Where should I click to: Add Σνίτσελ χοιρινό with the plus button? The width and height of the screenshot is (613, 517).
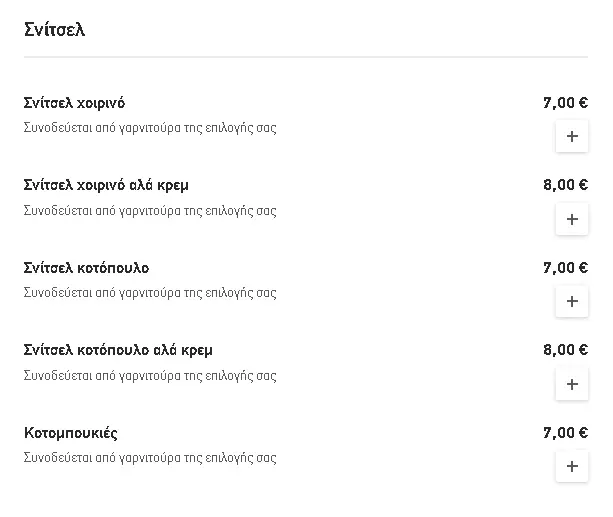tap(572, 136)
